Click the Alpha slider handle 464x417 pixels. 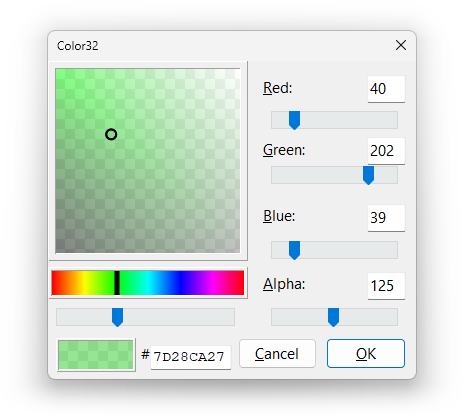[333, 317]
